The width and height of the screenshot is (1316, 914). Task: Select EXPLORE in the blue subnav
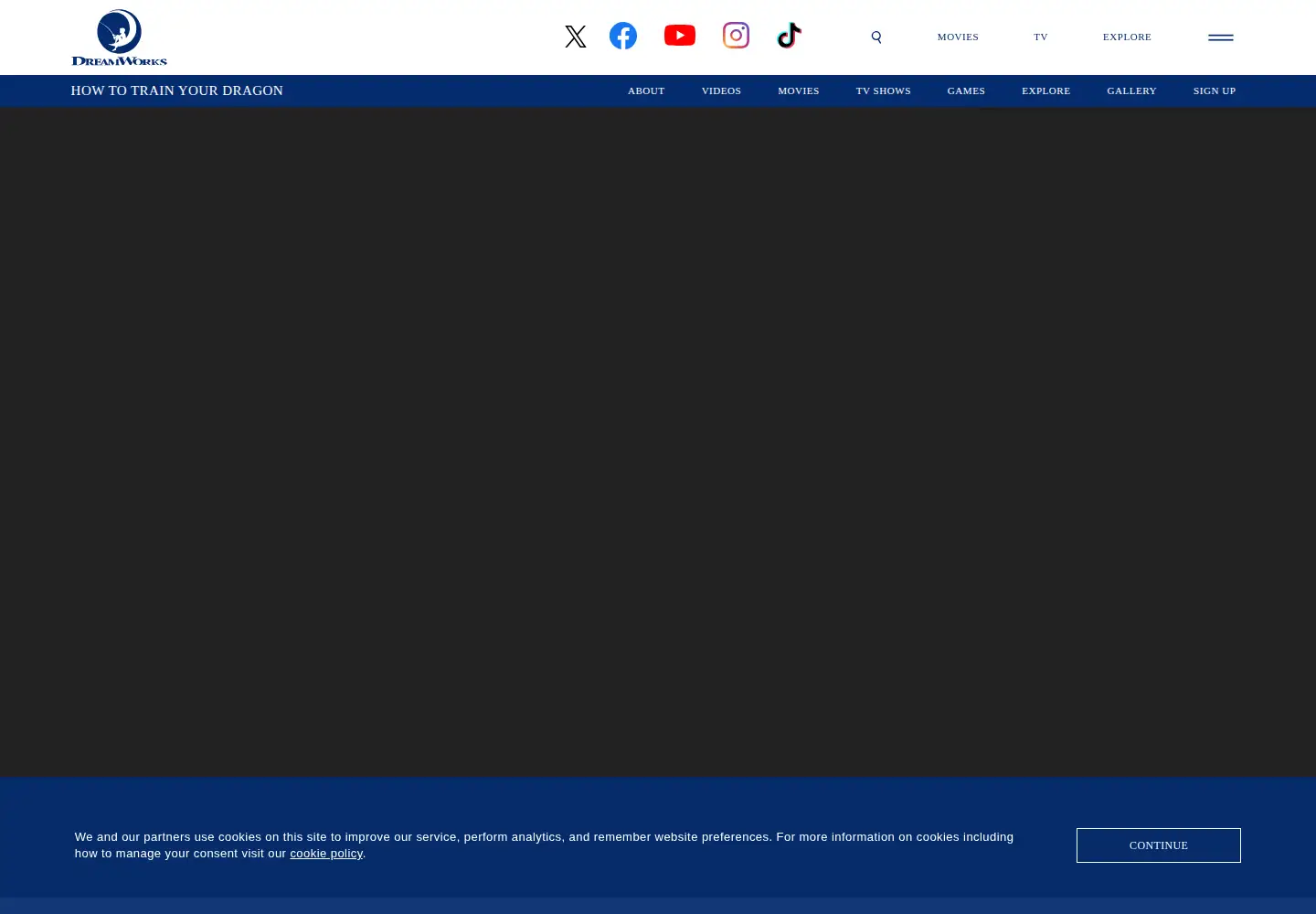pos(1046,90)
